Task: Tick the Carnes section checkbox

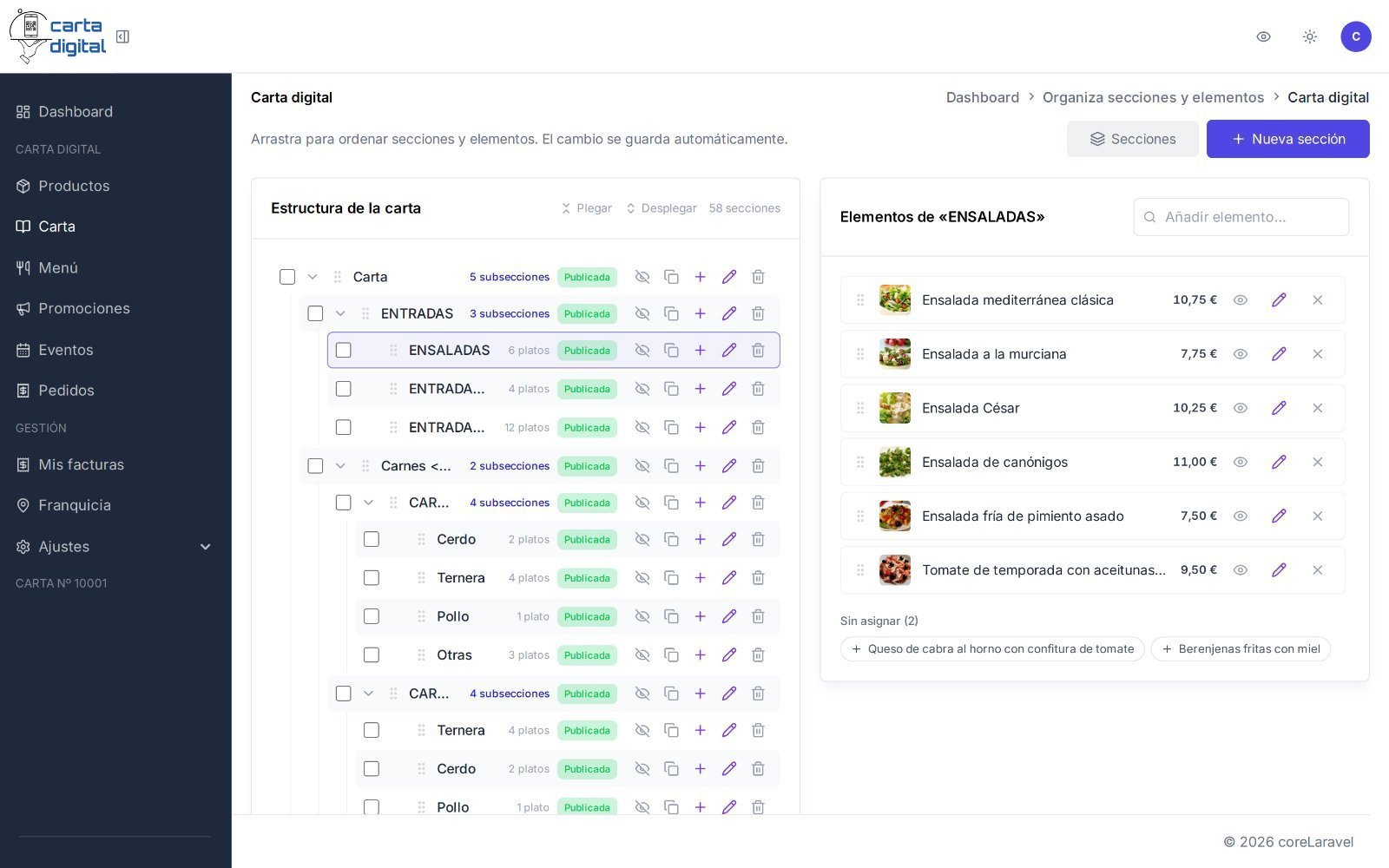Action: tap(315, 466)
